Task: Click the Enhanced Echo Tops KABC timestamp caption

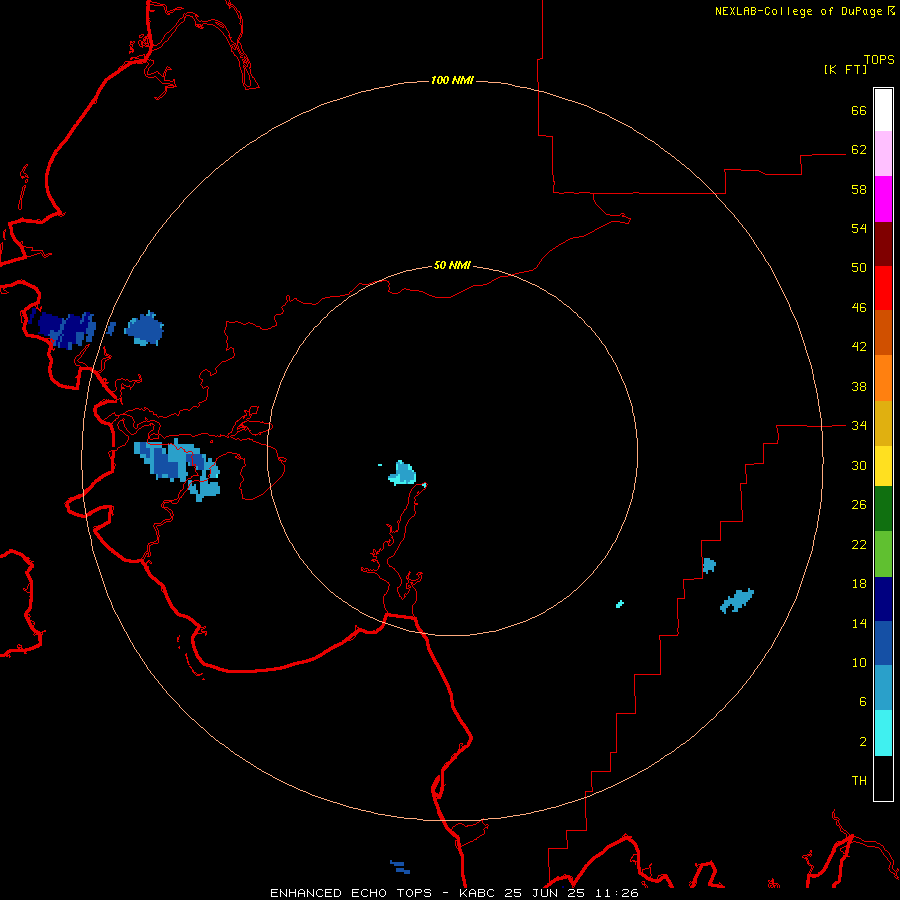Action: (x=454, y=893)
